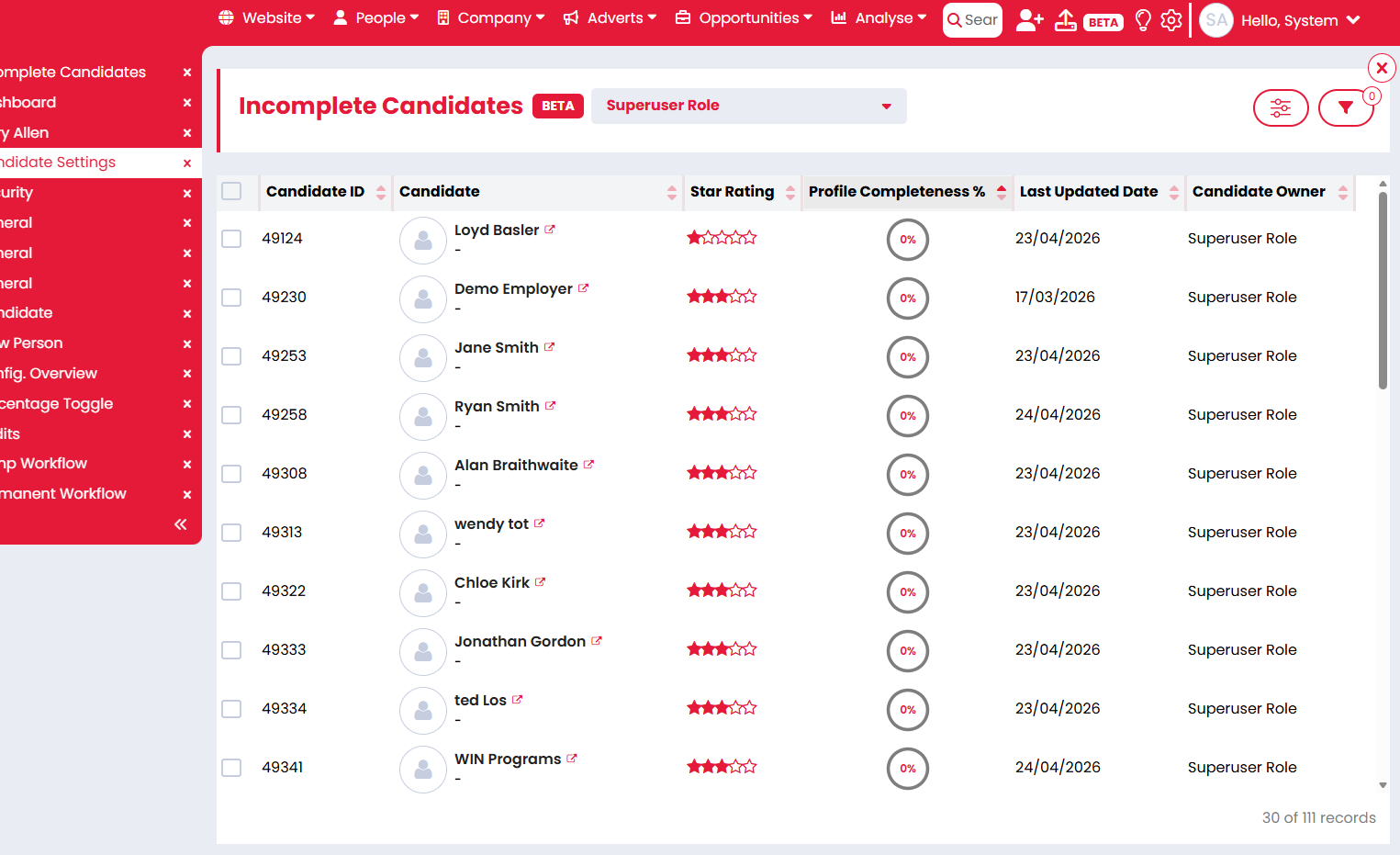1400x855 pixels.
Task: Open the Hello, System user menu
Action: click(1300, 20)
